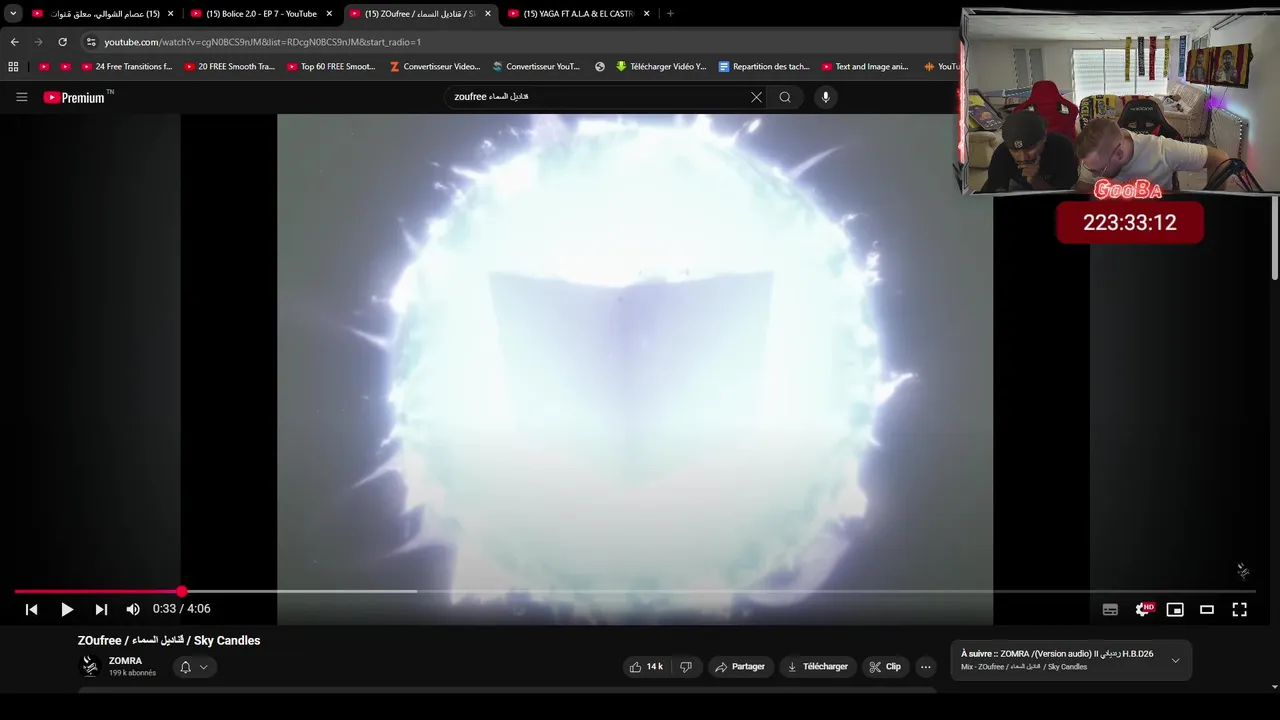Screen dimensions: 1280x720
Task: Open the apps grid in bookmarks bar
Action: 13,67
